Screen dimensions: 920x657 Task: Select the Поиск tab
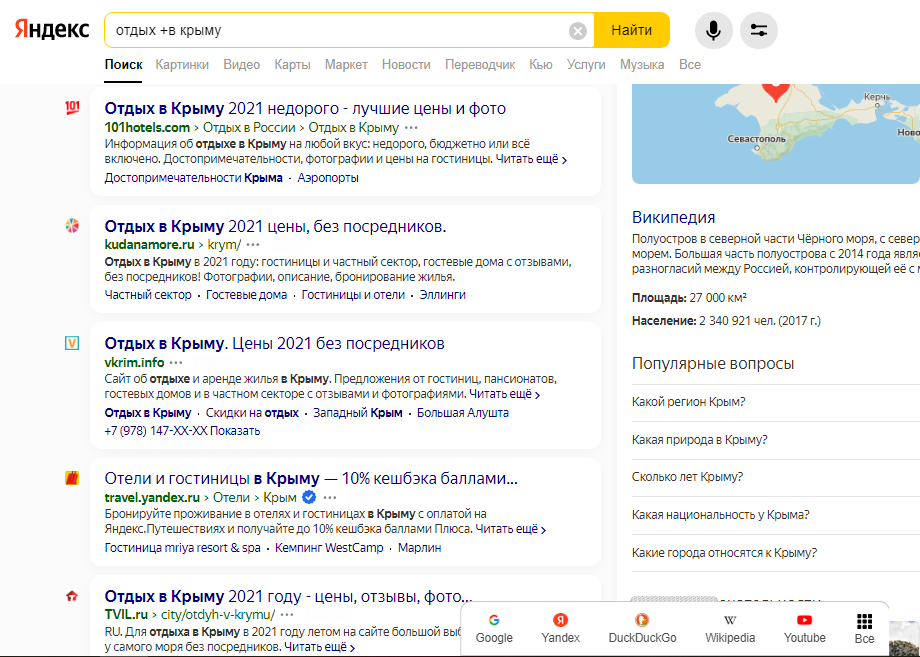pyautogui.click(x=123, y=65)
